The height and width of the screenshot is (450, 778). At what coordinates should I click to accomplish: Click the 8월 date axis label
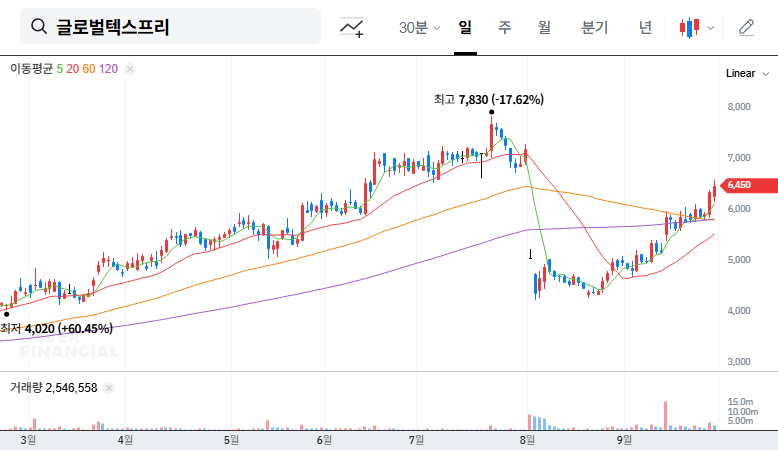coord(527,440)
